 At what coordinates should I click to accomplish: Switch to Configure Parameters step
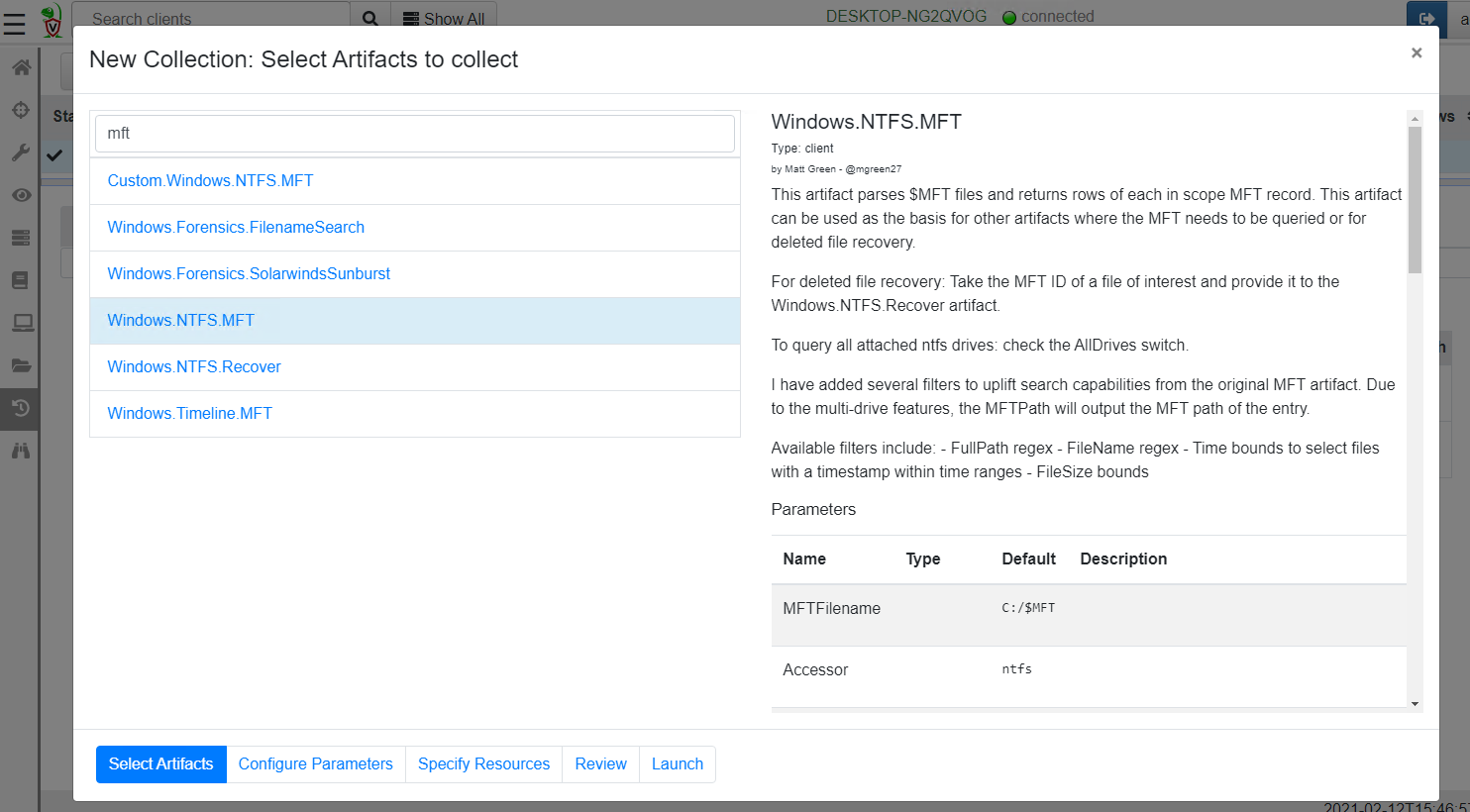[x=315, y=764]
